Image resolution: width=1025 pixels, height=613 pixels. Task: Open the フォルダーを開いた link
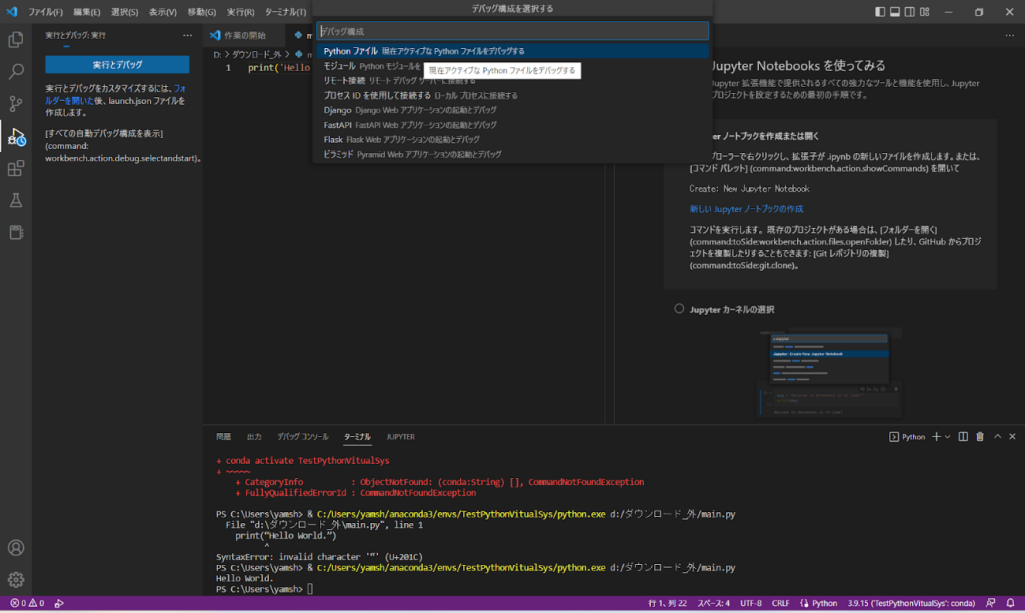point(115,95)
